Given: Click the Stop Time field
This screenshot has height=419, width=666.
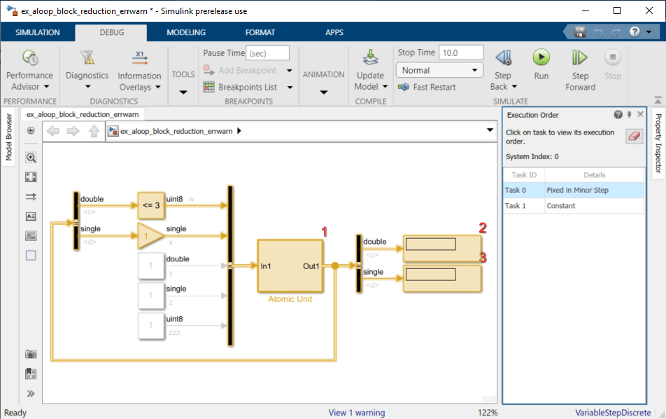Looking at the screenshot, I should (461, 53).
